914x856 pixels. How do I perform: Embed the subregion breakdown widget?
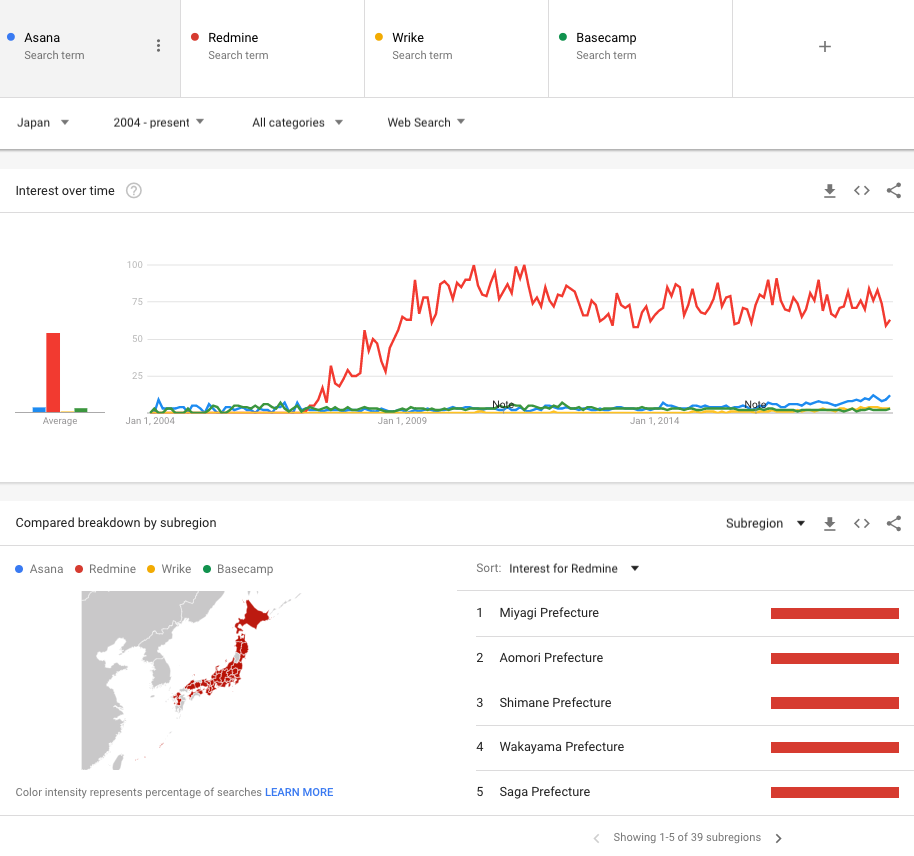(x=862, y=524)
